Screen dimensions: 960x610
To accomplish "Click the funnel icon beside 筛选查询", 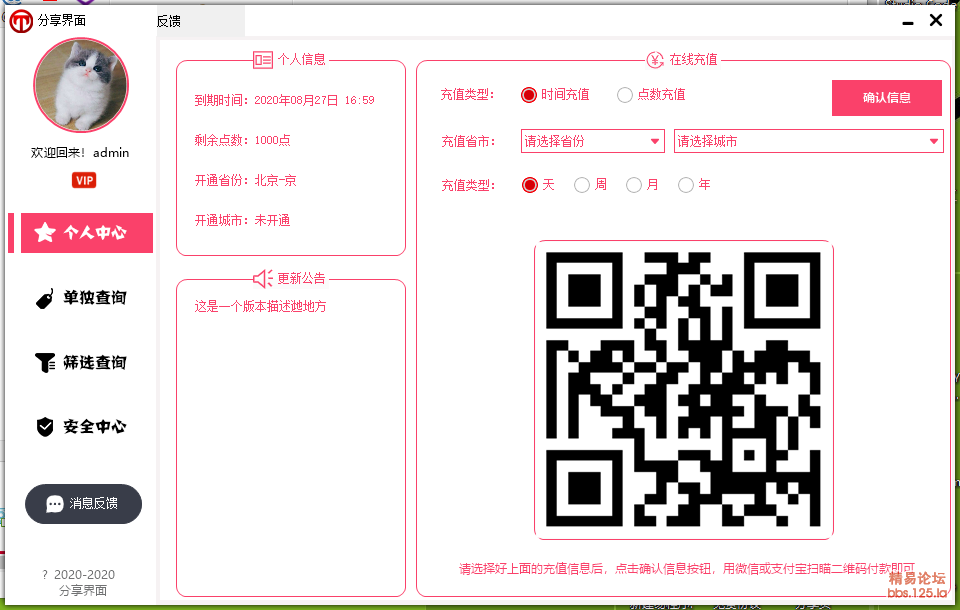I will point(45,363).
